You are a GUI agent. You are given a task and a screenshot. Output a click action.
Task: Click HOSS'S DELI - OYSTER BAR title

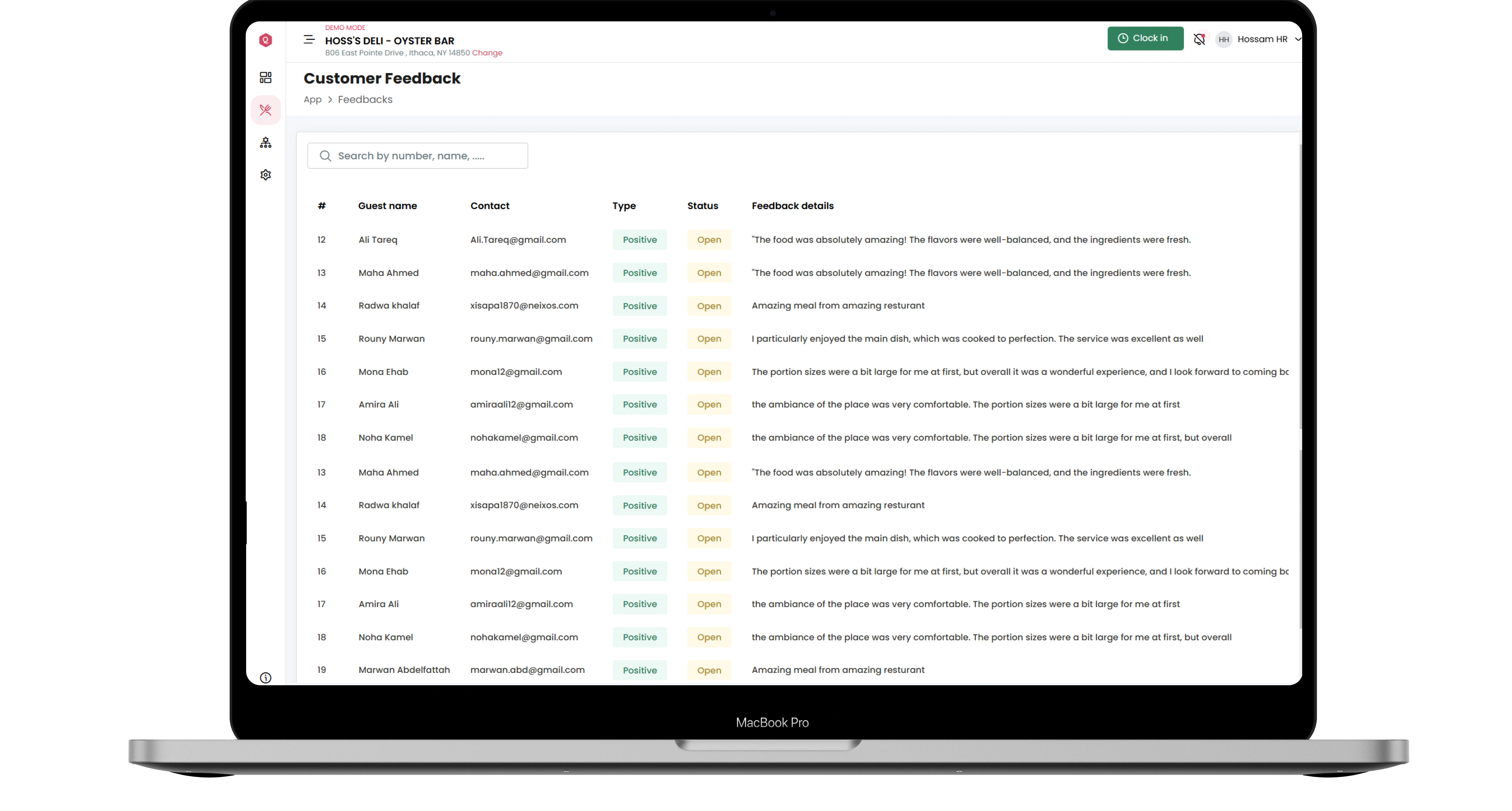coord(390,41)
